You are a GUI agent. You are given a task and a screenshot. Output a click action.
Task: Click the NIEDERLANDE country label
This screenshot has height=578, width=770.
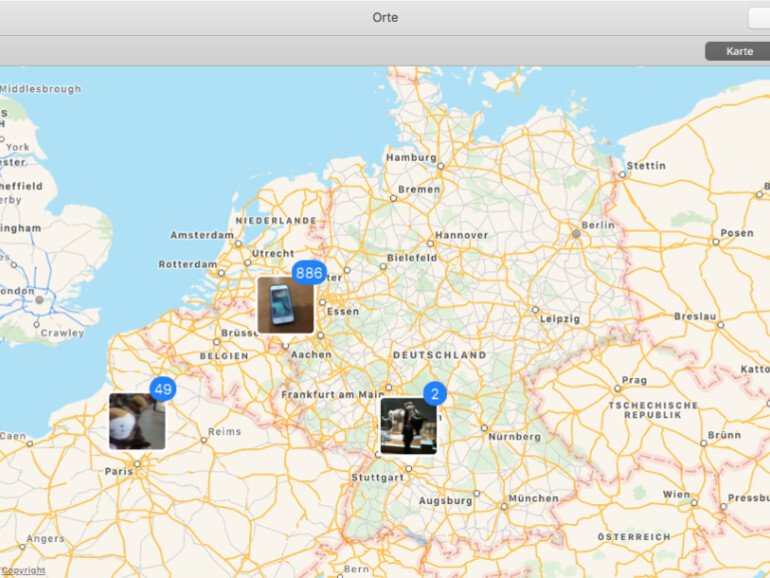pos(276,220)
